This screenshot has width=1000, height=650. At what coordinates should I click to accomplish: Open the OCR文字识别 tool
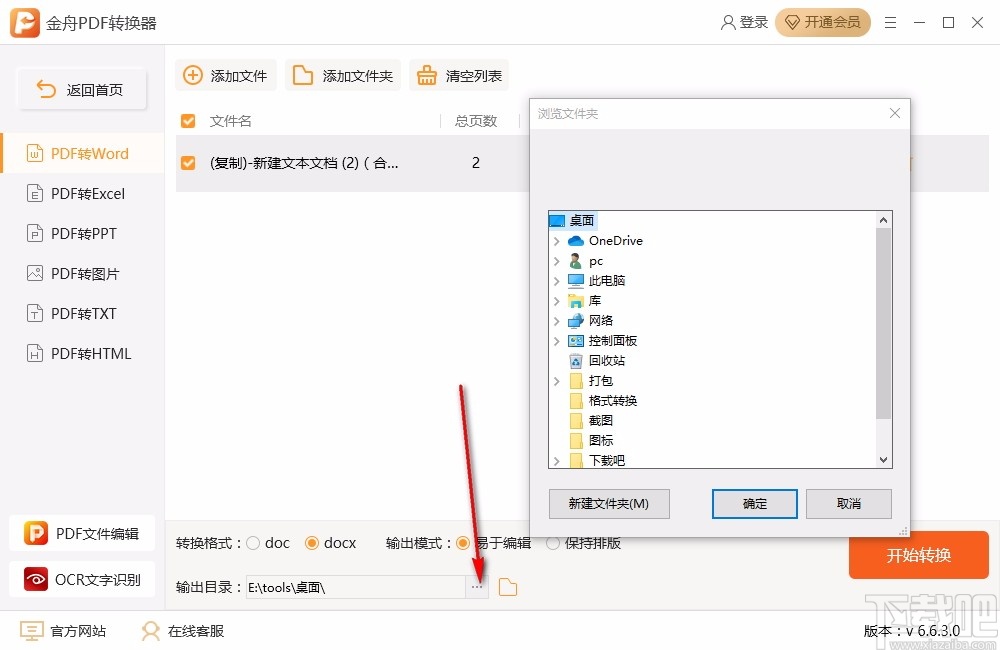(82, 579)
